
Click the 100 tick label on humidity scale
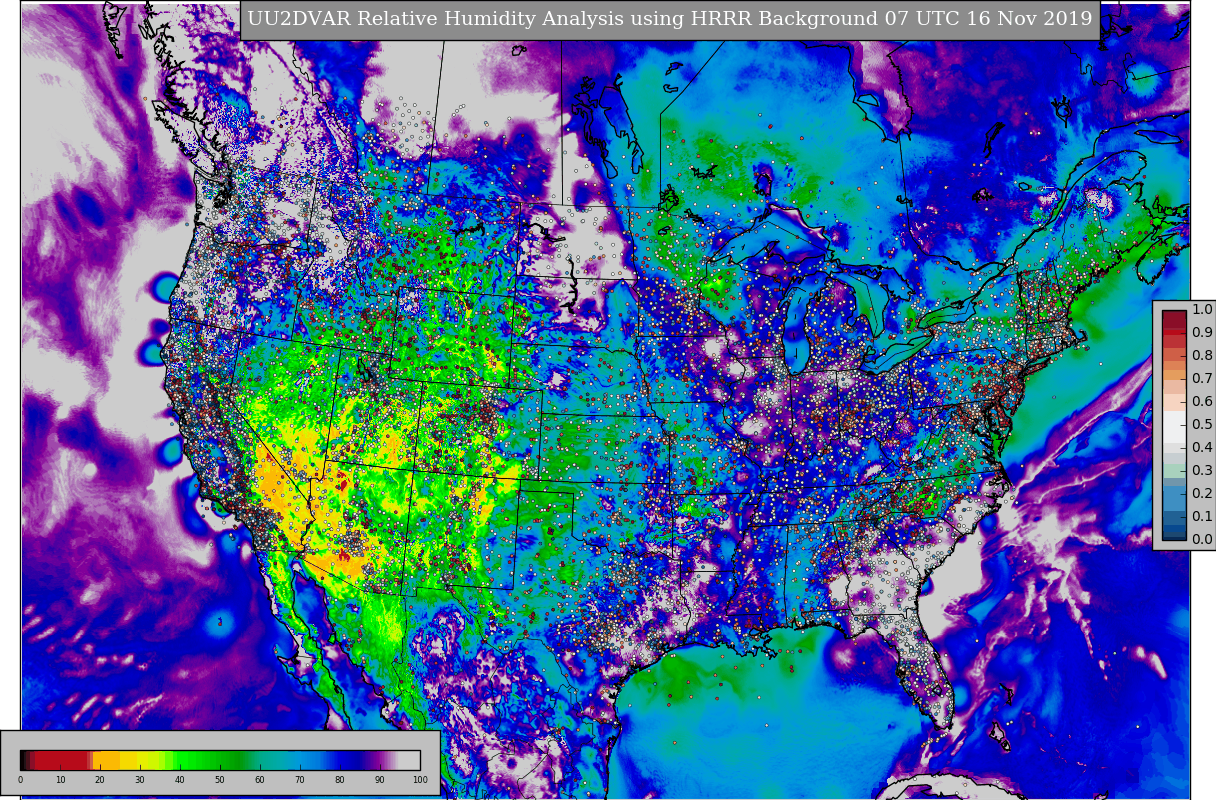(x=420, y=780)
